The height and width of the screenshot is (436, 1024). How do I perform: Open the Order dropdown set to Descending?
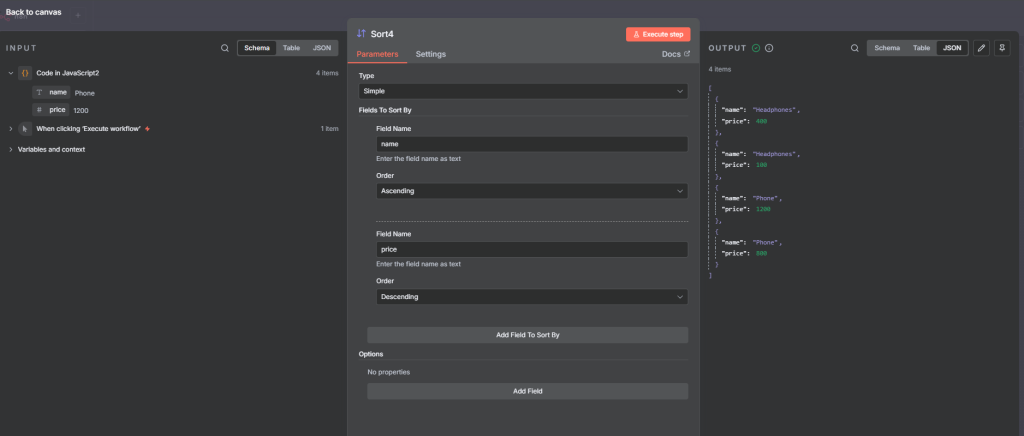[x=531, y=297]
